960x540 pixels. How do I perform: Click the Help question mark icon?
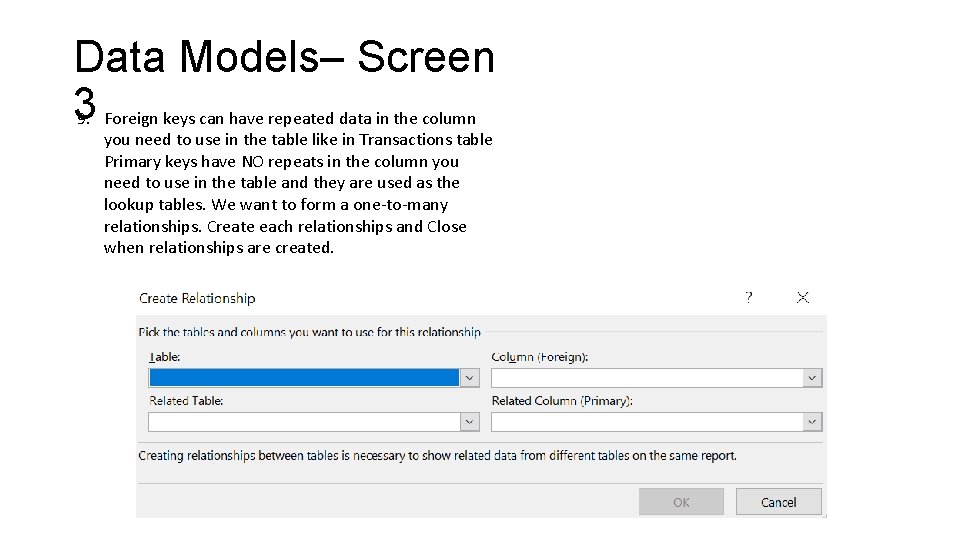(749, 297)
